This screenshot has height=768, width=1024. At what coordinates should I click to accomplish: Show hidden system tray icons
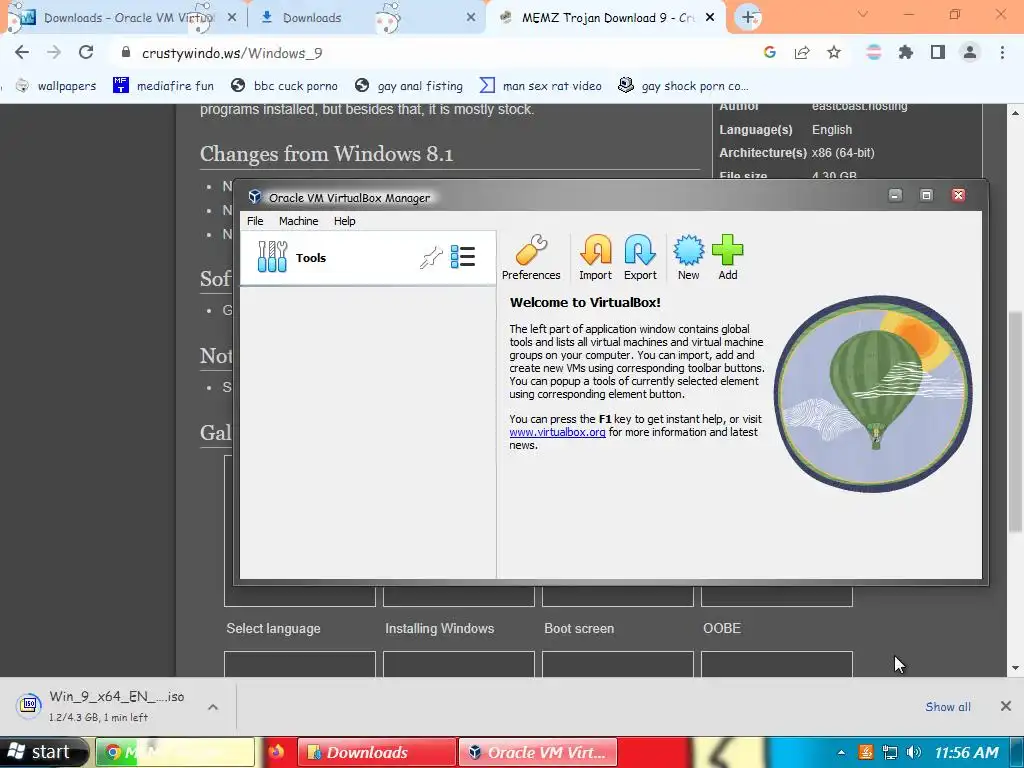click(841, 752)
